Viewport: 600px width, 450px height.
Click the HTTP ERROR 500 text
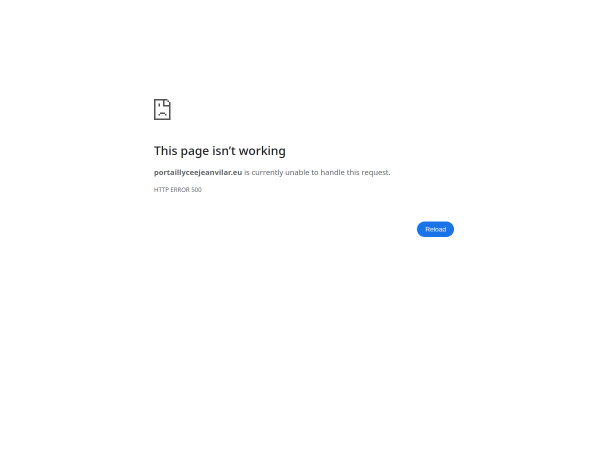point(178,189)
